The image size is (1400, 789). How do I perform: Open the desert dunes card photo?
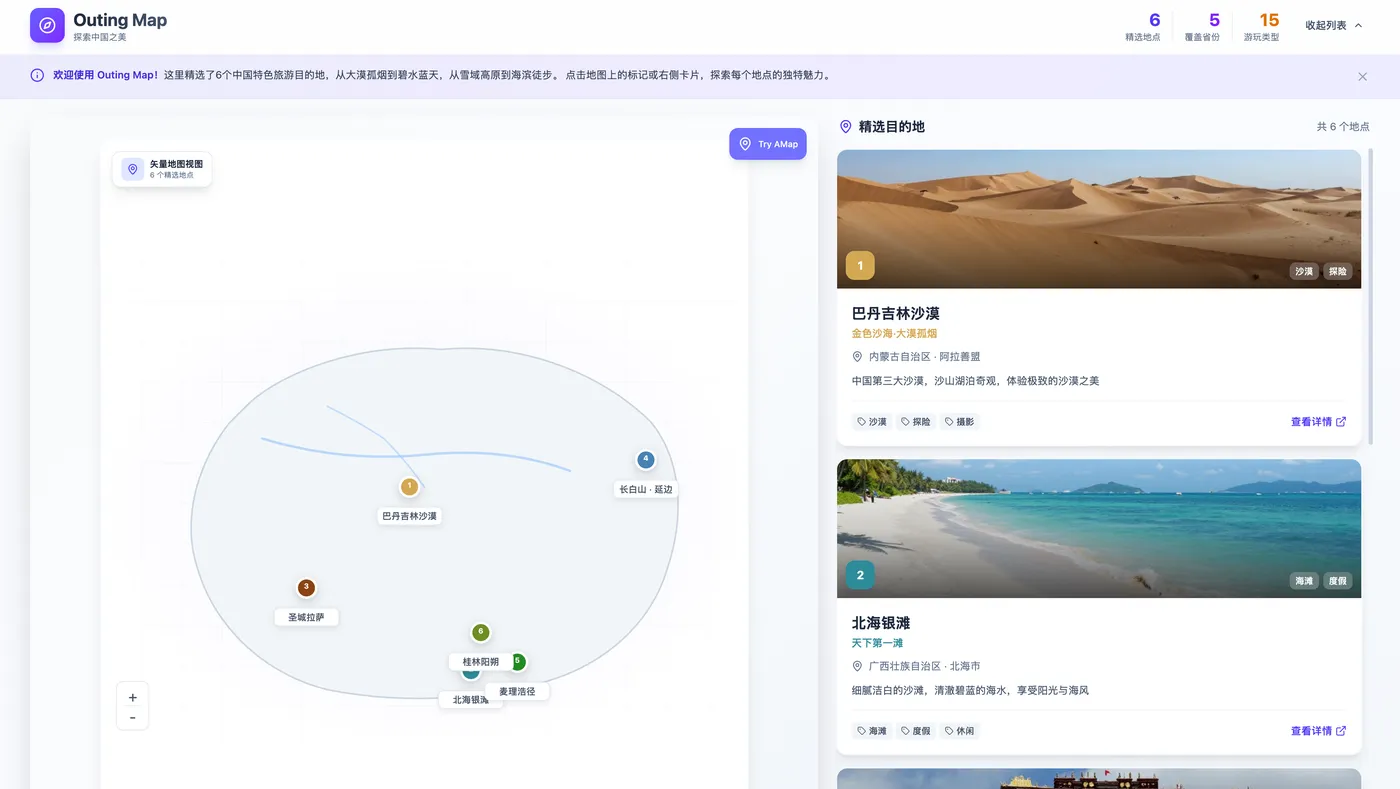pyautogui.click(x=1099, y=219)
